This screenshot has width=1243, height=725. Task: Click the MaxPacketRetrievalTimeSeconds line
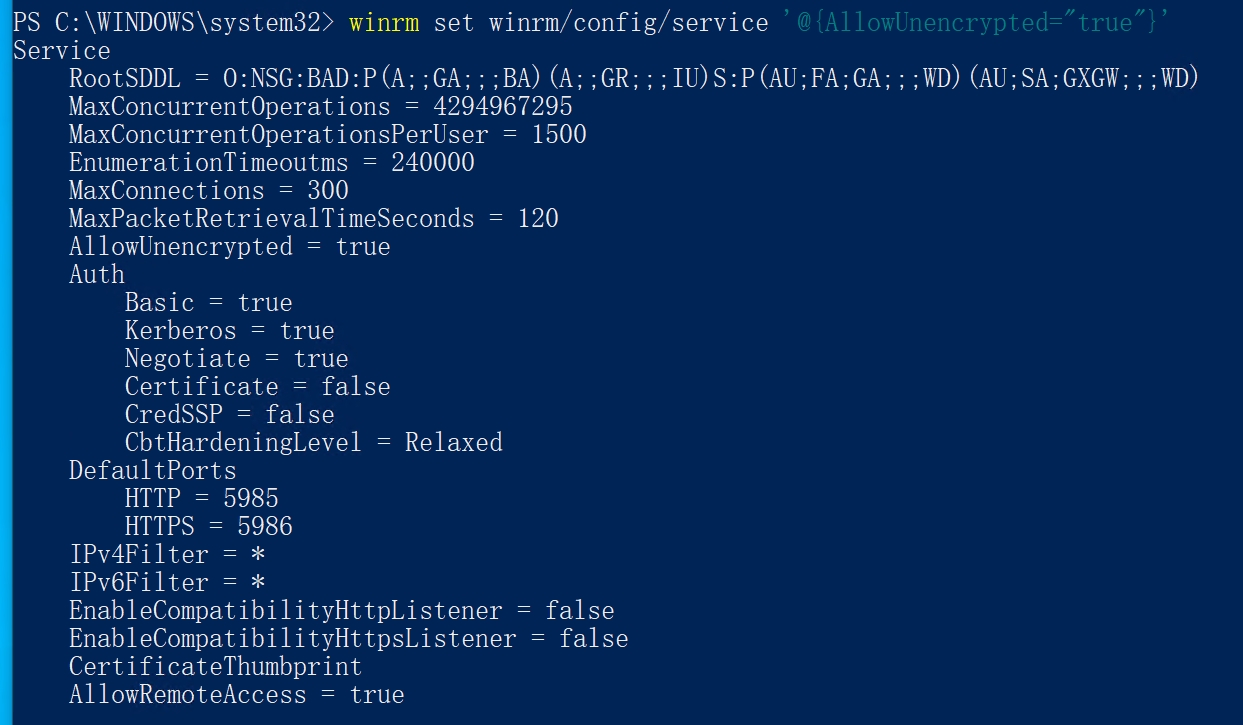coord(313,218)
